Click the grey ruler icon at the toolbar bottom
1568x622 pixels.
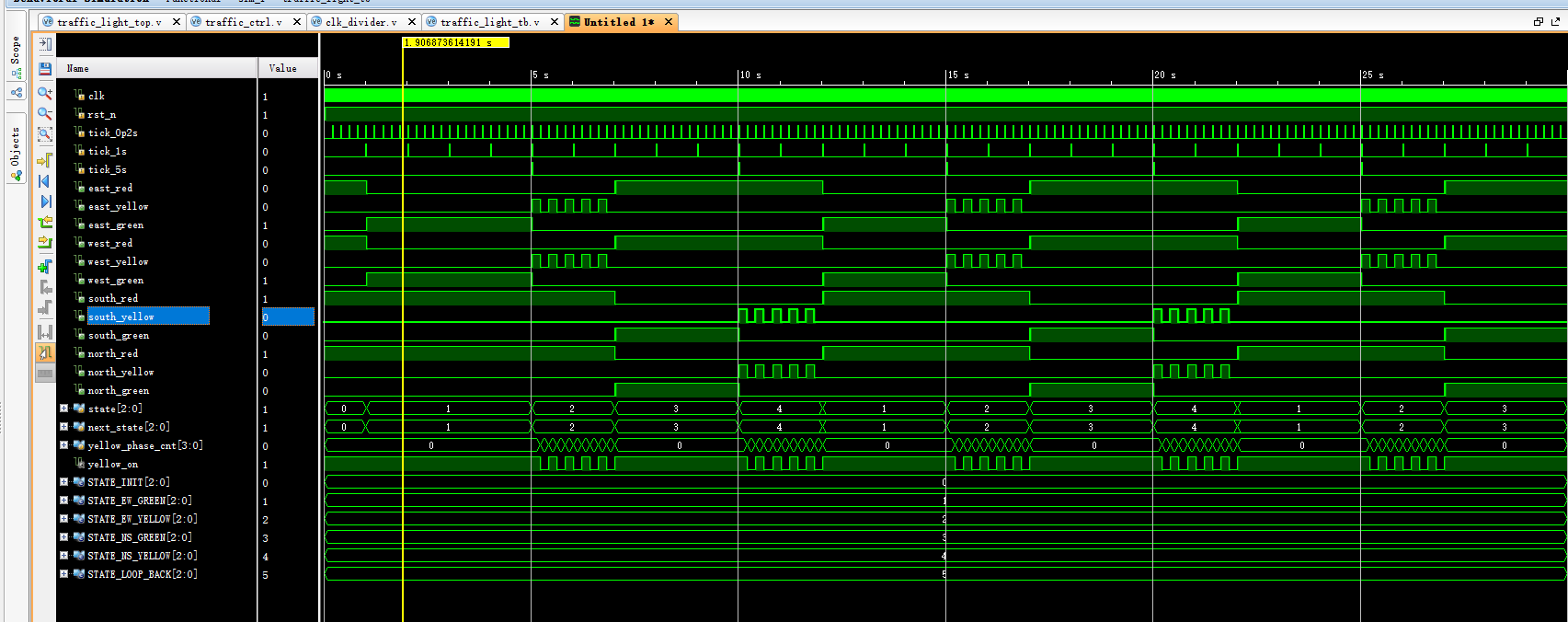[44, 374]
